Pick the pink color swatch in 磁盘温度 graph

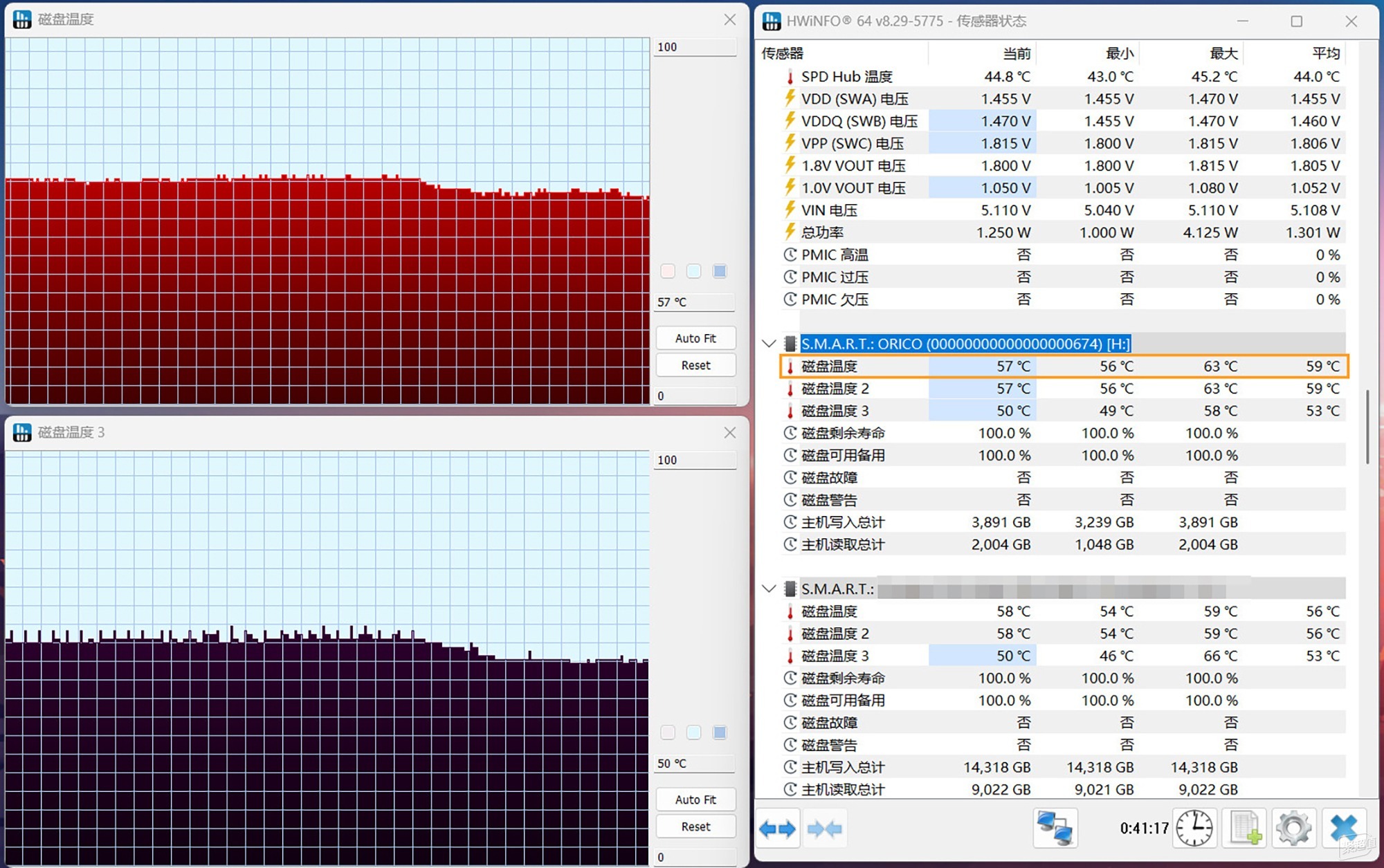(668, 271)
